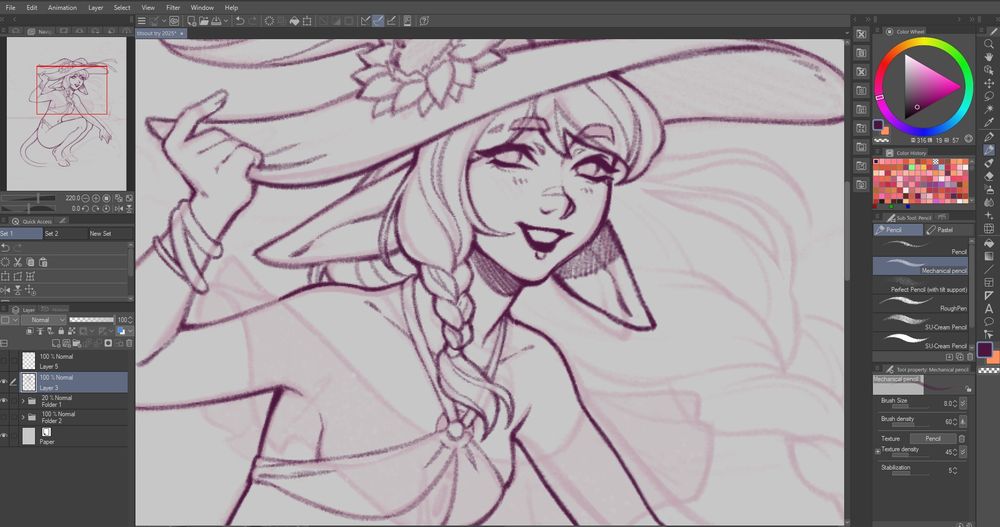
Task: Select the Lasso selection tool
Action: click(989, 96)
